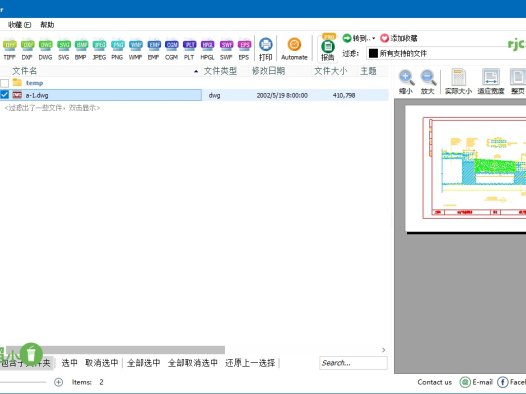Select the DXF conversion icon
This screenshot has width=526, height=394.
click(28, 50)
